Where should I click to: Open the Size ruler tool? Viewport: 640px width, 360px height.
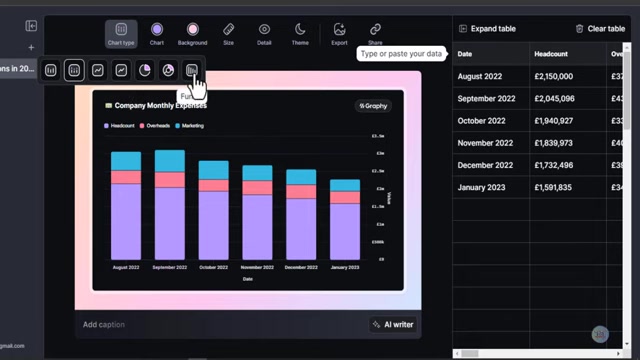tap(229, 34)
